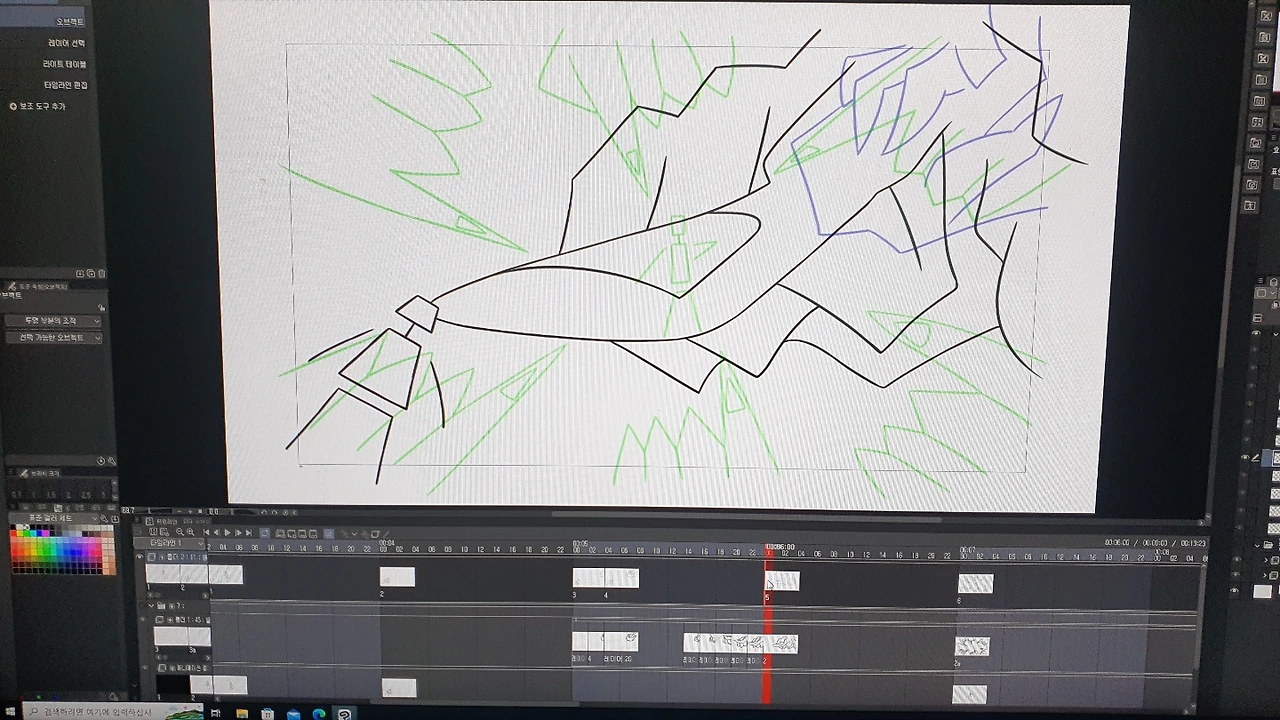The image size is (1280, 720).
Task: Toggle loop playback in the timeline toolbar
Action: (x=265, y=533)
